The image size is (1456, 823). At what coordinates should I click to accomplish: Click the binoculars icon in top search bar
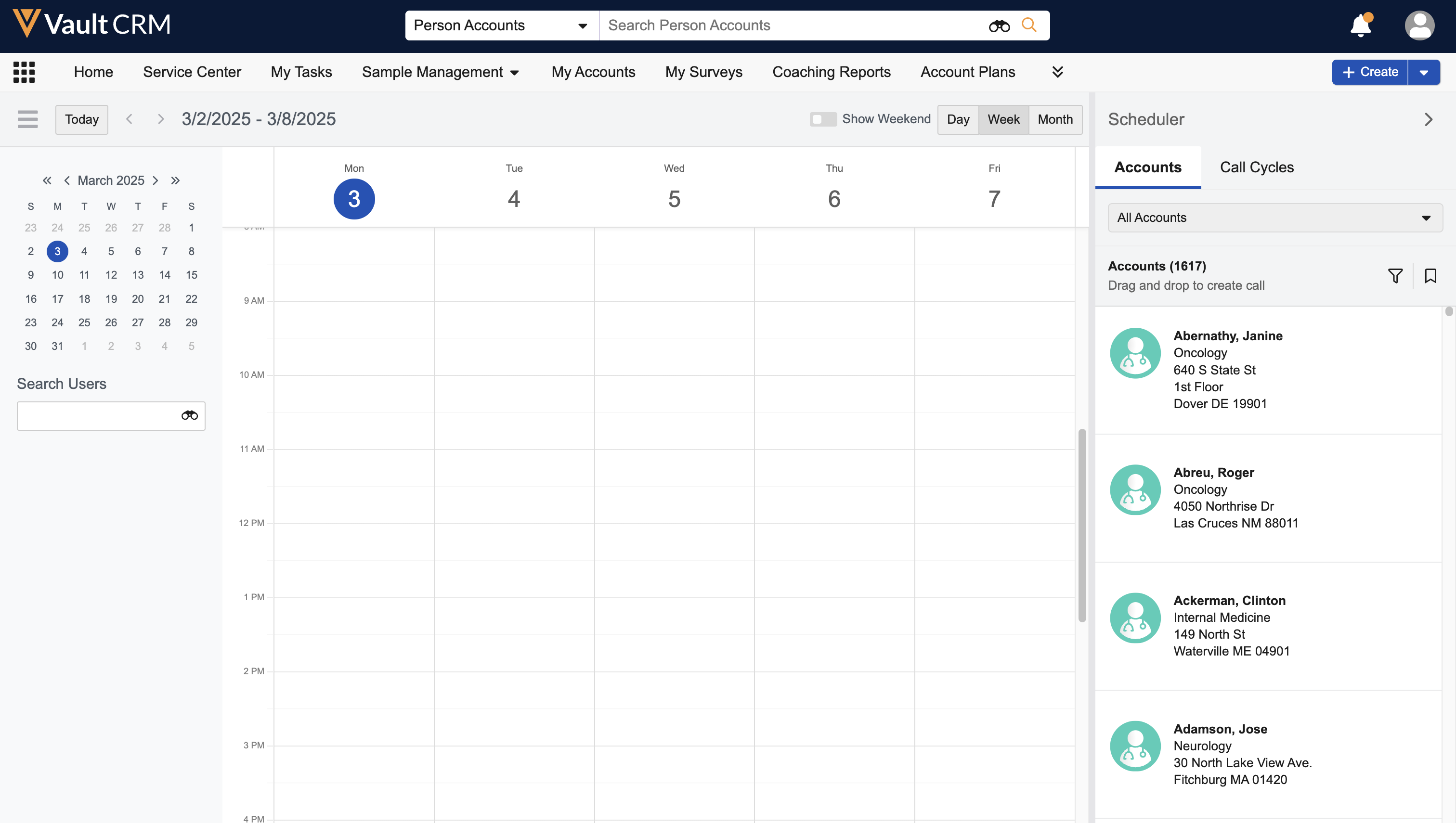[x=999, y=26]
